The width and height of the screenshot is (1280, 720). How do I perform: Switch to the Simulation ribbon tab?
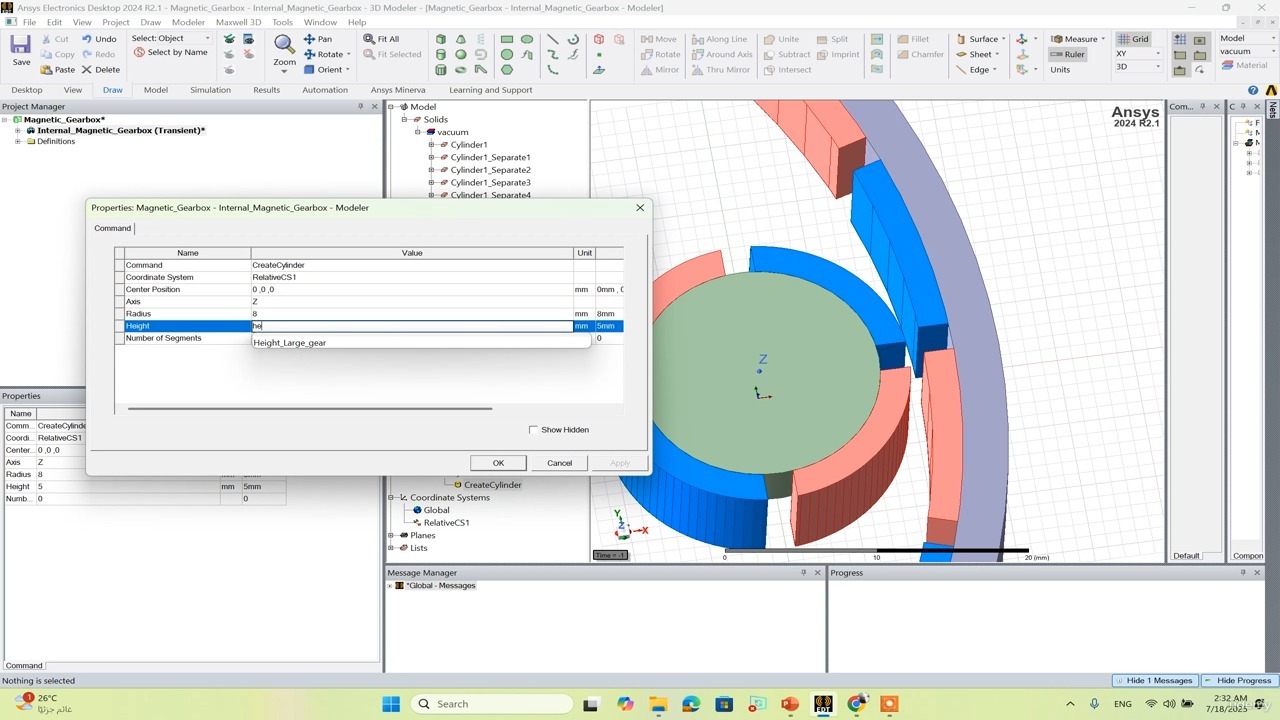(210, 90)
